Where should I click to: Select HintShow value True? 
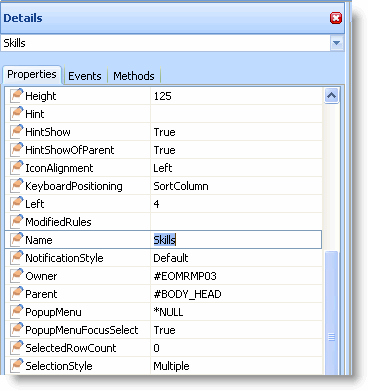[164, 132]
